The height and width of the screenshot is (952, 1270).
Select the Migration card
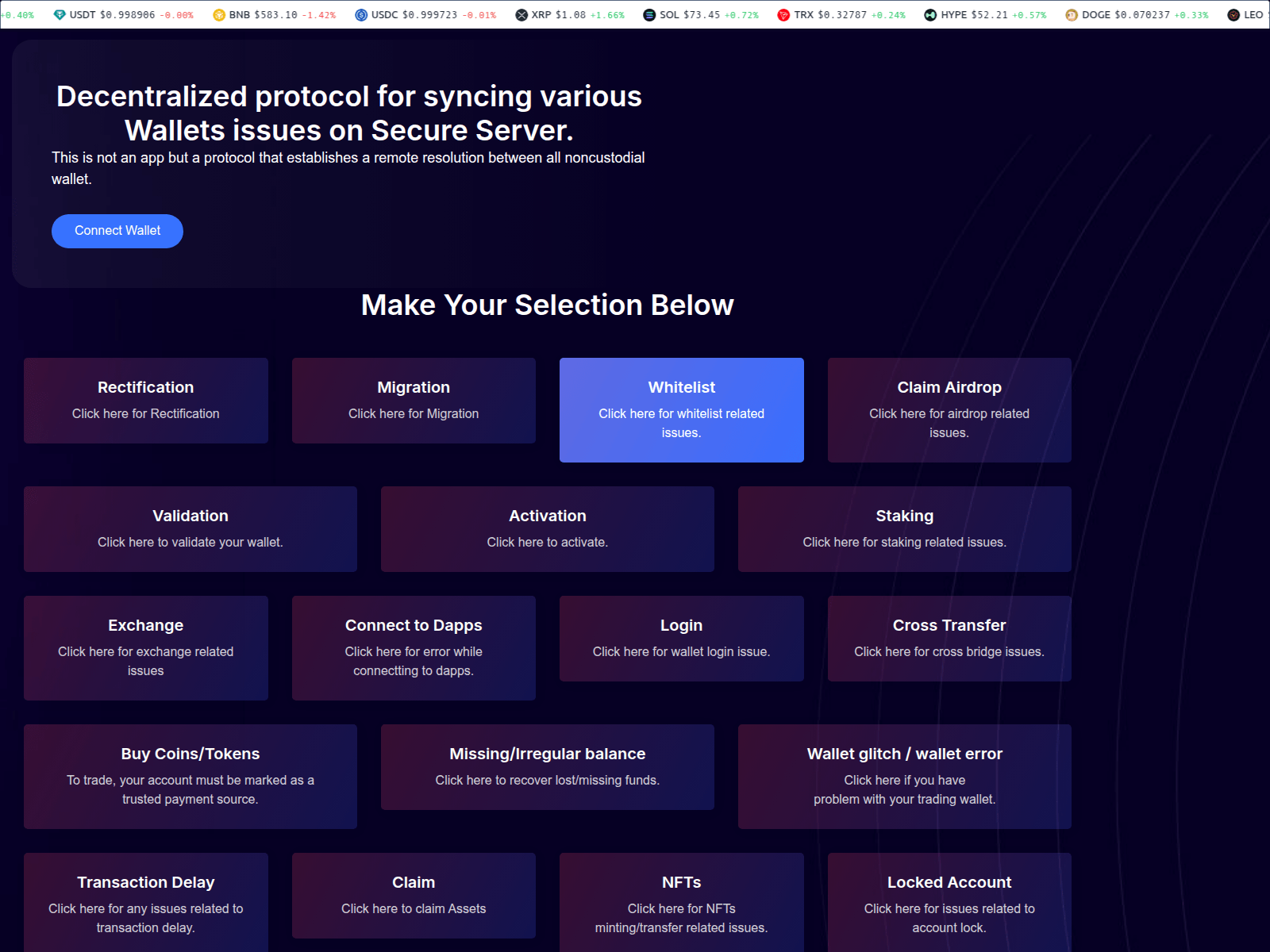pyautogui.click(x=414, y=401)
